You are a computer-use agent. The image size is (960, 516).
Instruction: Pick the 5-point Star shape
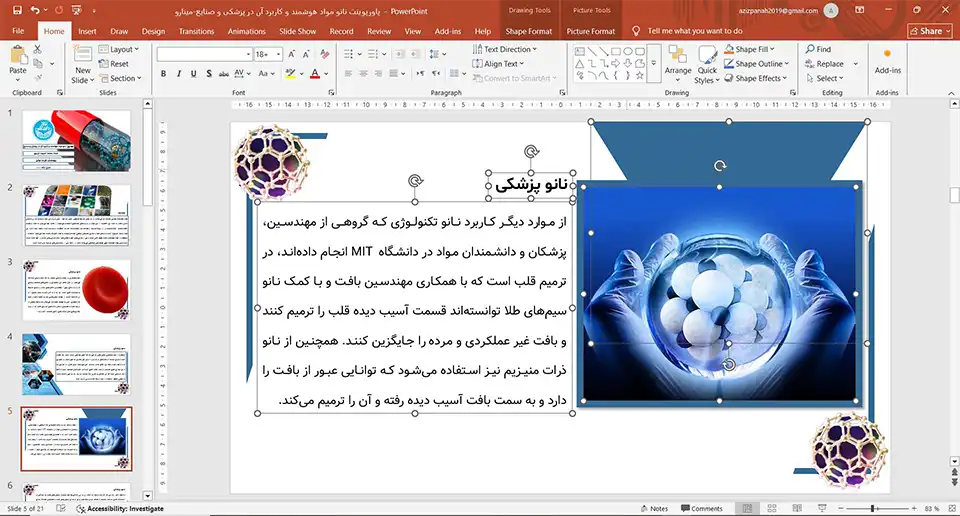640,76
